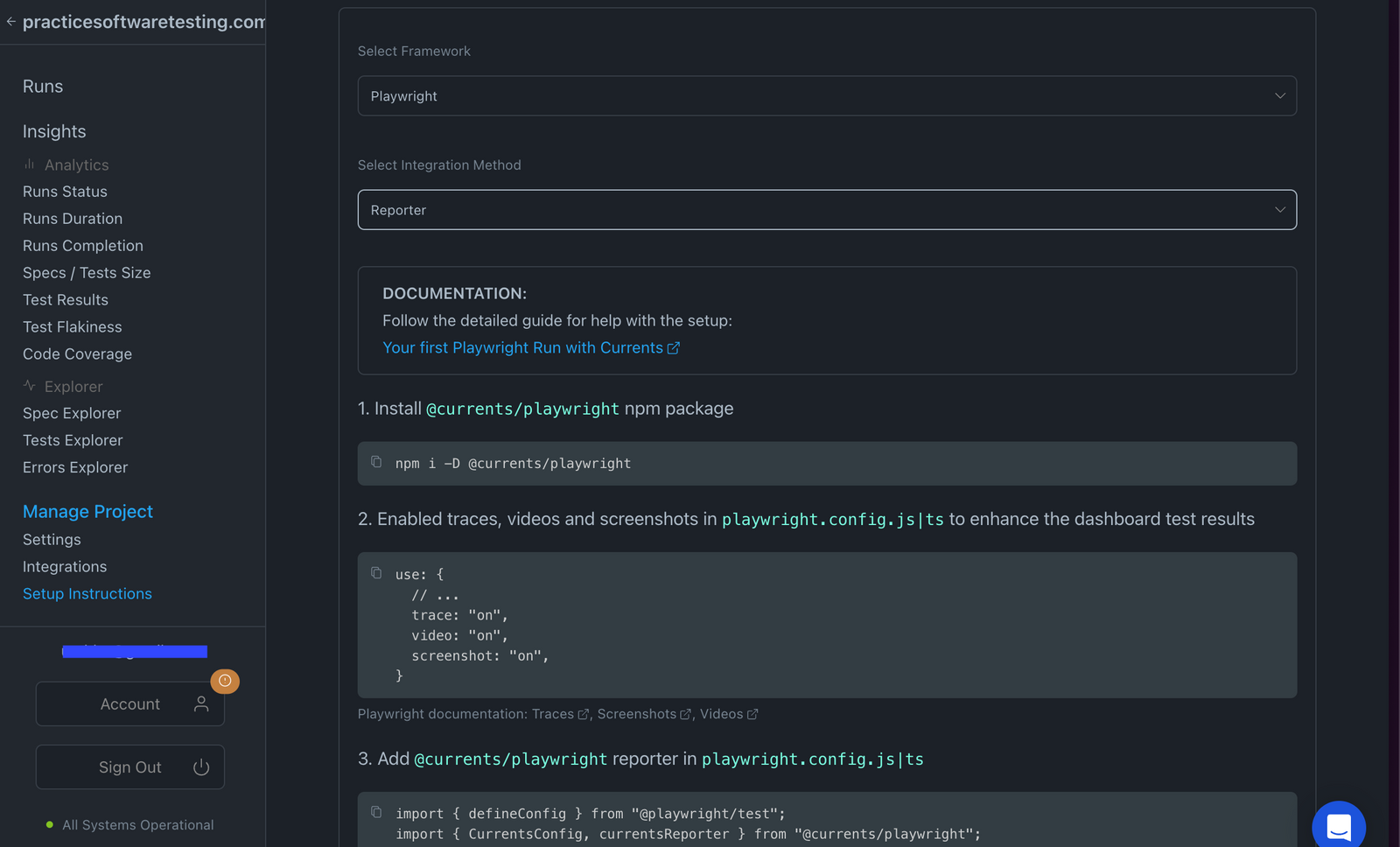Open the Intercom chat bubble

[x=1338, y=824]
